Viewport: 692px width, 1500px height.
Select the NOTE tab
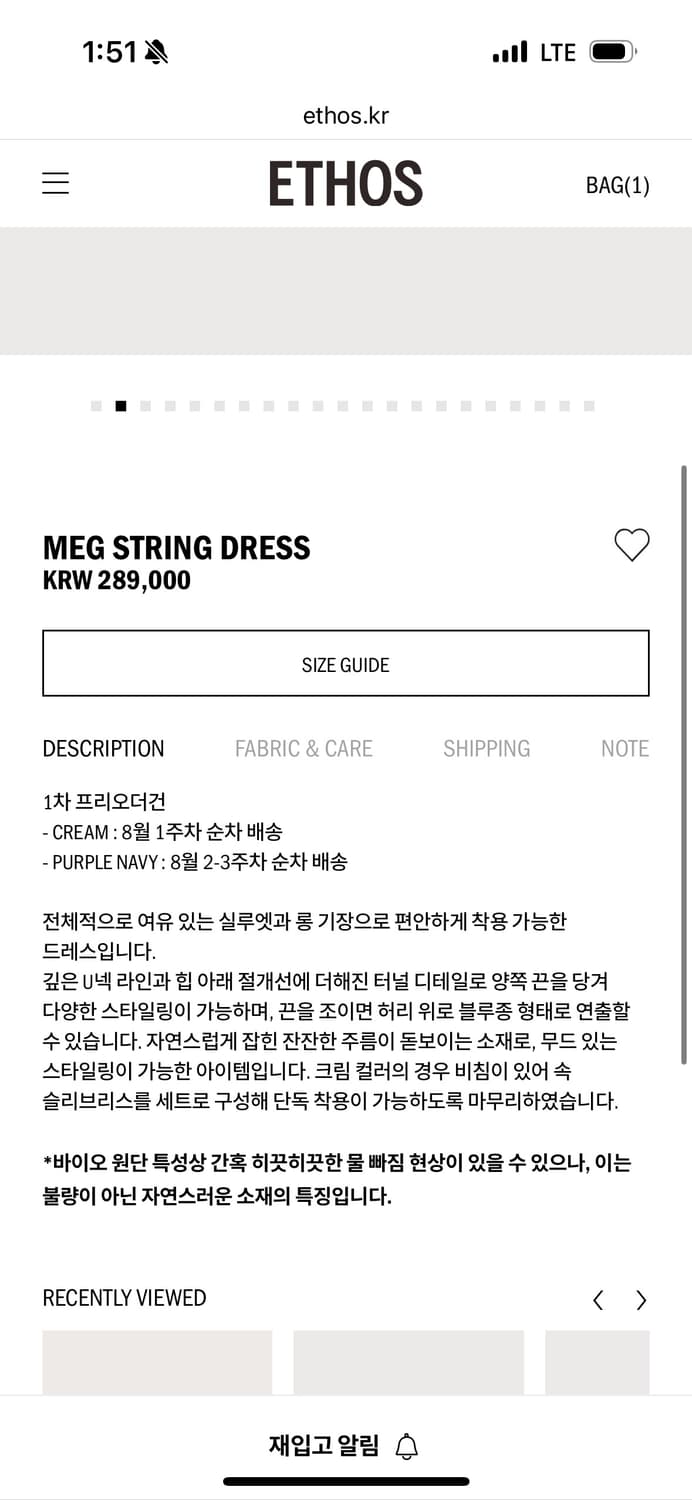[624, 748]
